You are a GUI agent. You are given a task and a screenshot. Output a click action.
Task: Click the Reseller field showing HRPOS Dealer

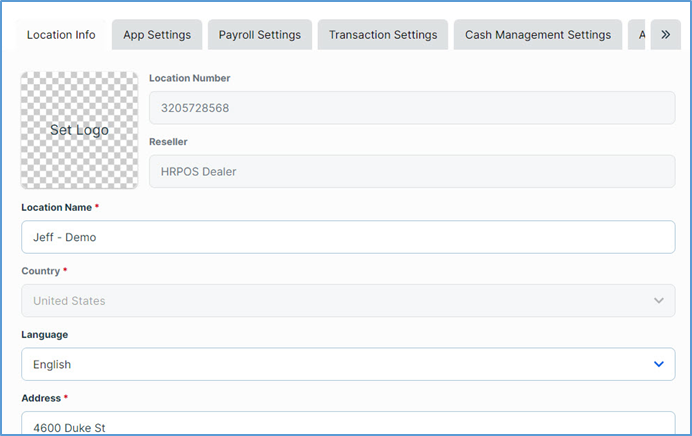pos(411,171)
